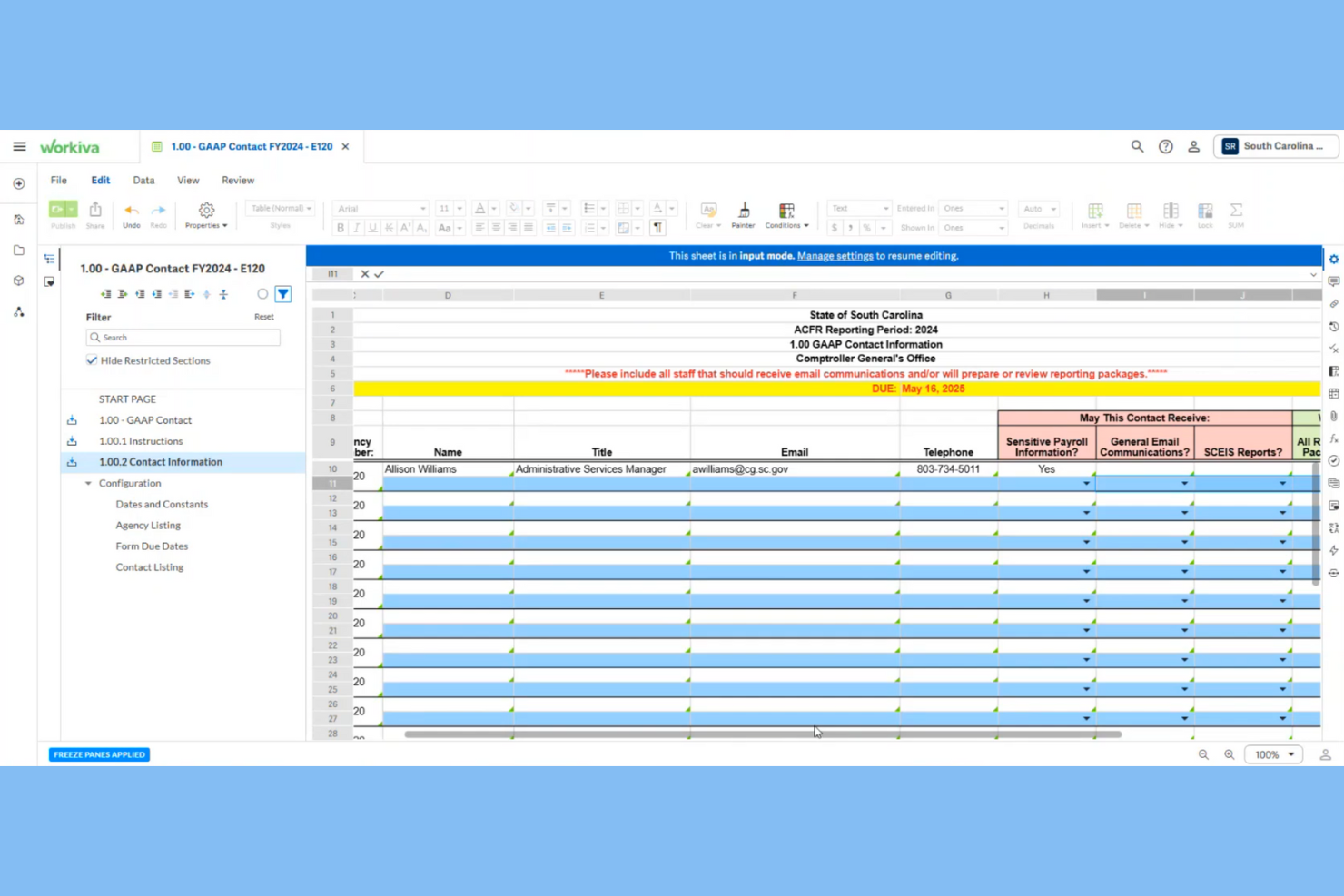Open the help question mark icon
Image resolution: width=1344 pixels, height=896 pixels.
coord(1166,146)
